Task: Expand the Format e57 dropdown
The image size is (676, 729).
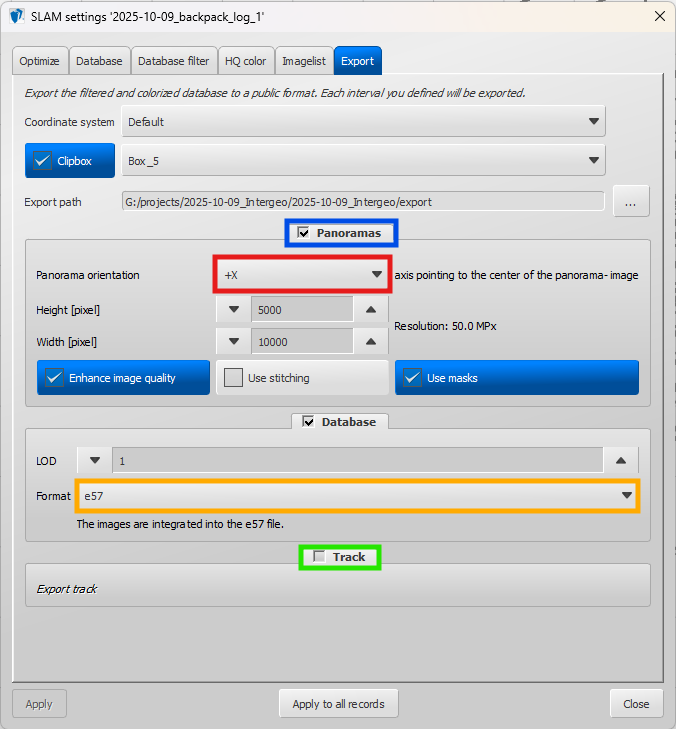Action: (358, 496)
